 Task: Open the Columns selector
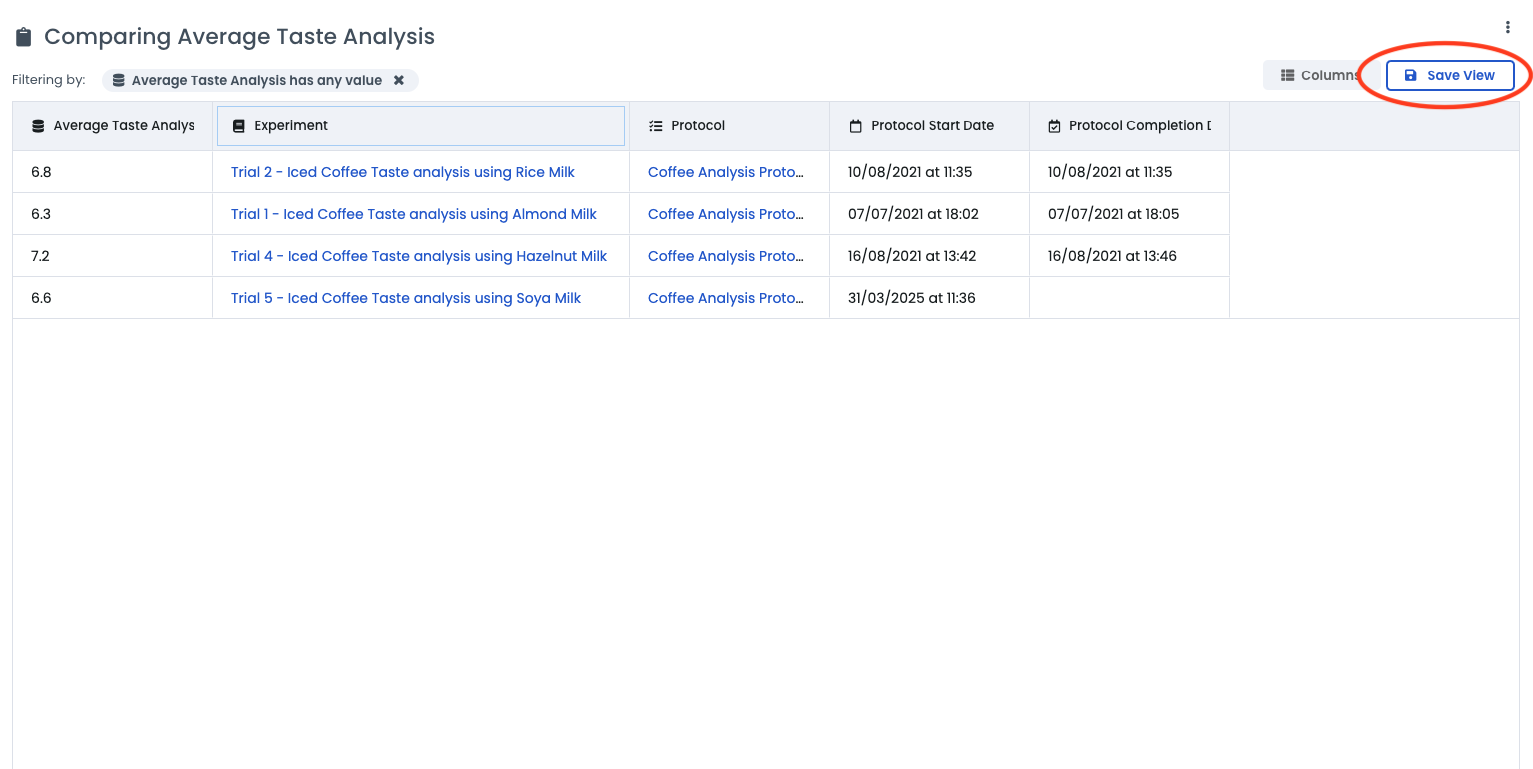click(1318, 75)
